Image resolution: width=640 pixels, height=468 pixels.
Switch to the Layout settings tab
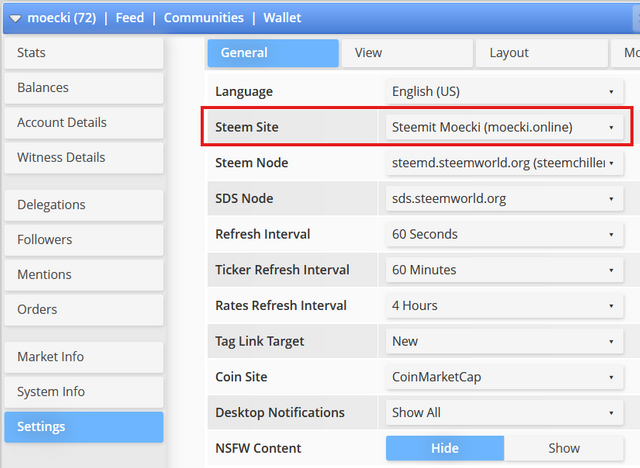542,53
